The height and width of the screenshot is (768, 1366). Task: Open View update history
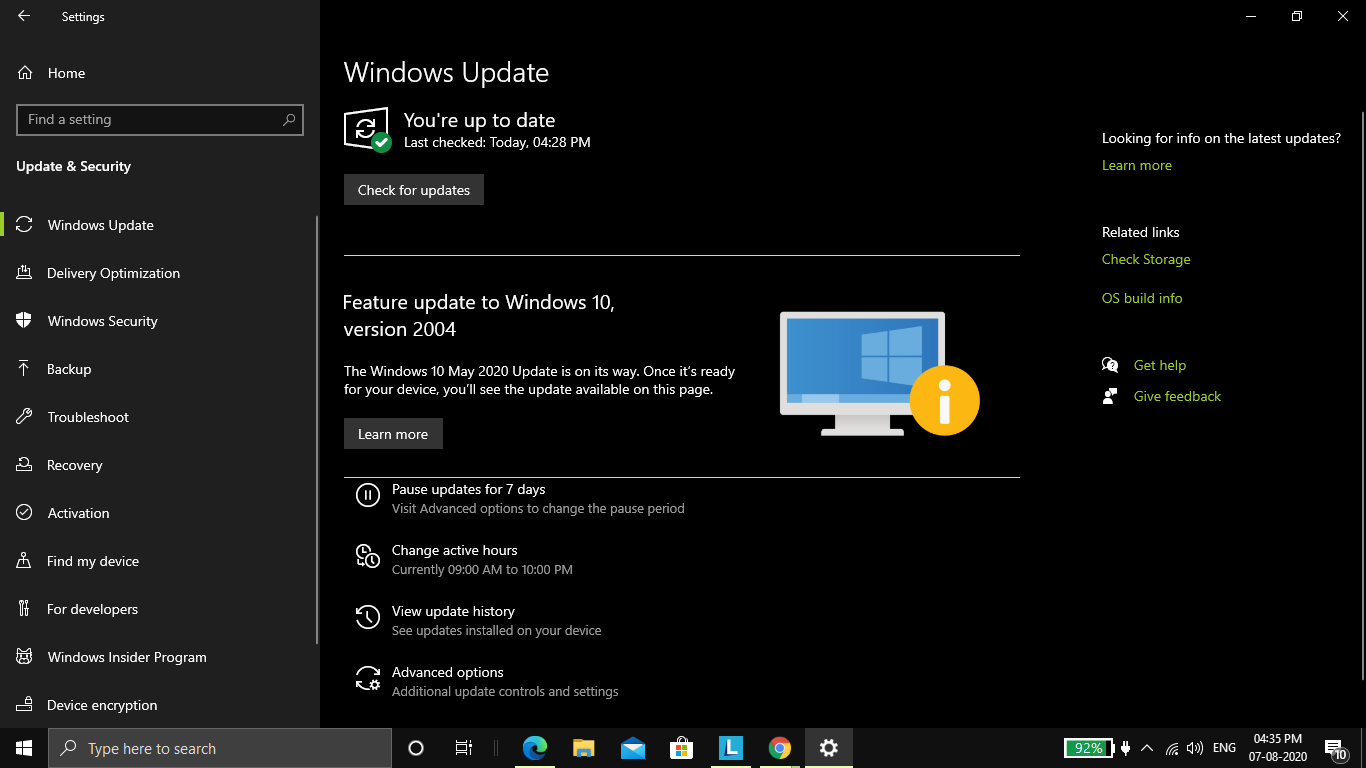click(x=453, y=611)
